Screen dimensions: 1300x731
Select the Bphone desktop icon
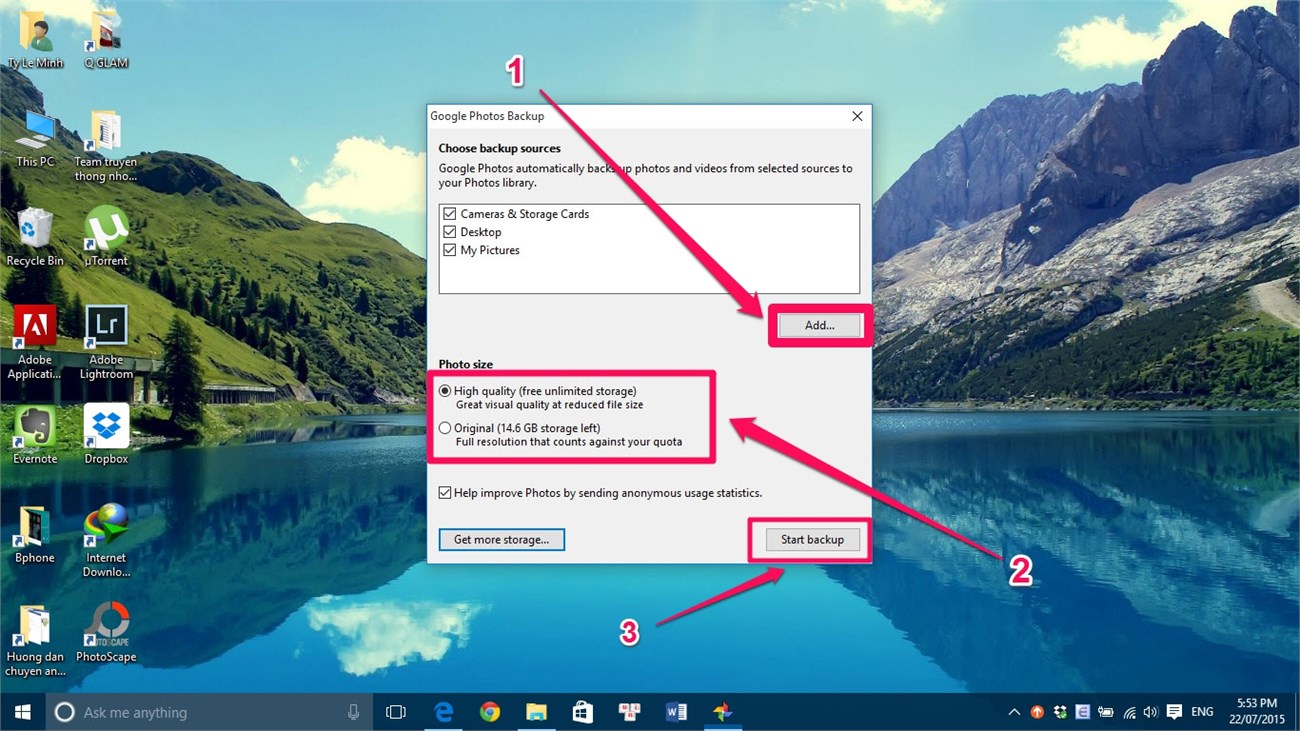click(35, 535)
